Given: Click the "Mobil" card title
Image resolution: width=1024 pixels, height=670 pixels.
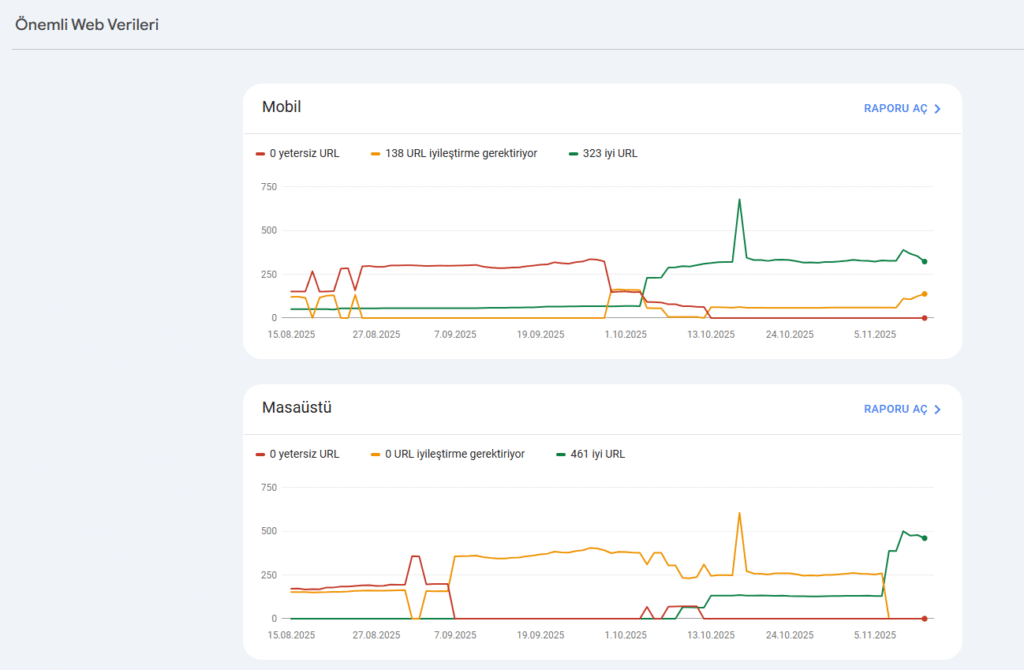Looking at the screenshot, I should 281,107.
